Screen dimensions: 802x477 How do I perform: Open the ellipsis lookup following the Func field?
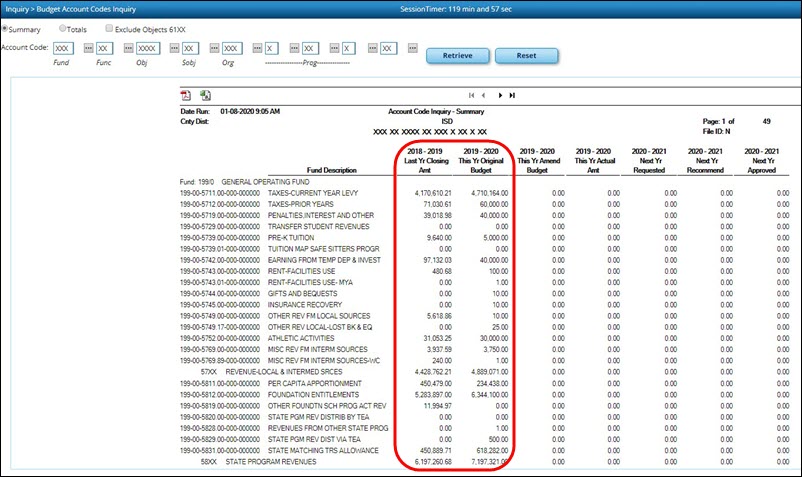point(128,48)
